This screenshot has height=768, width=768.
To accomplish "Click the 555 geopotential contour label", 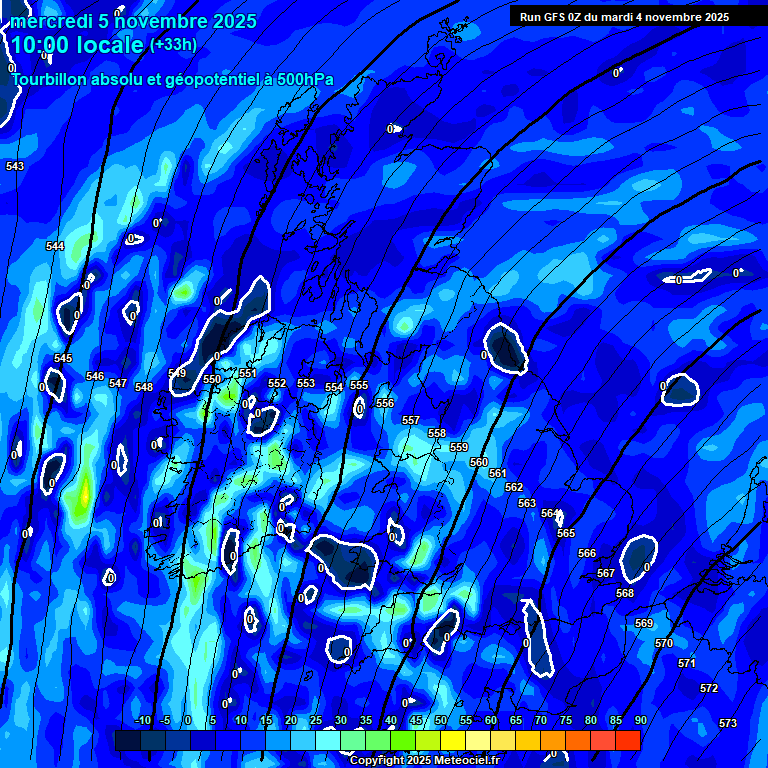I will point(359,385).
